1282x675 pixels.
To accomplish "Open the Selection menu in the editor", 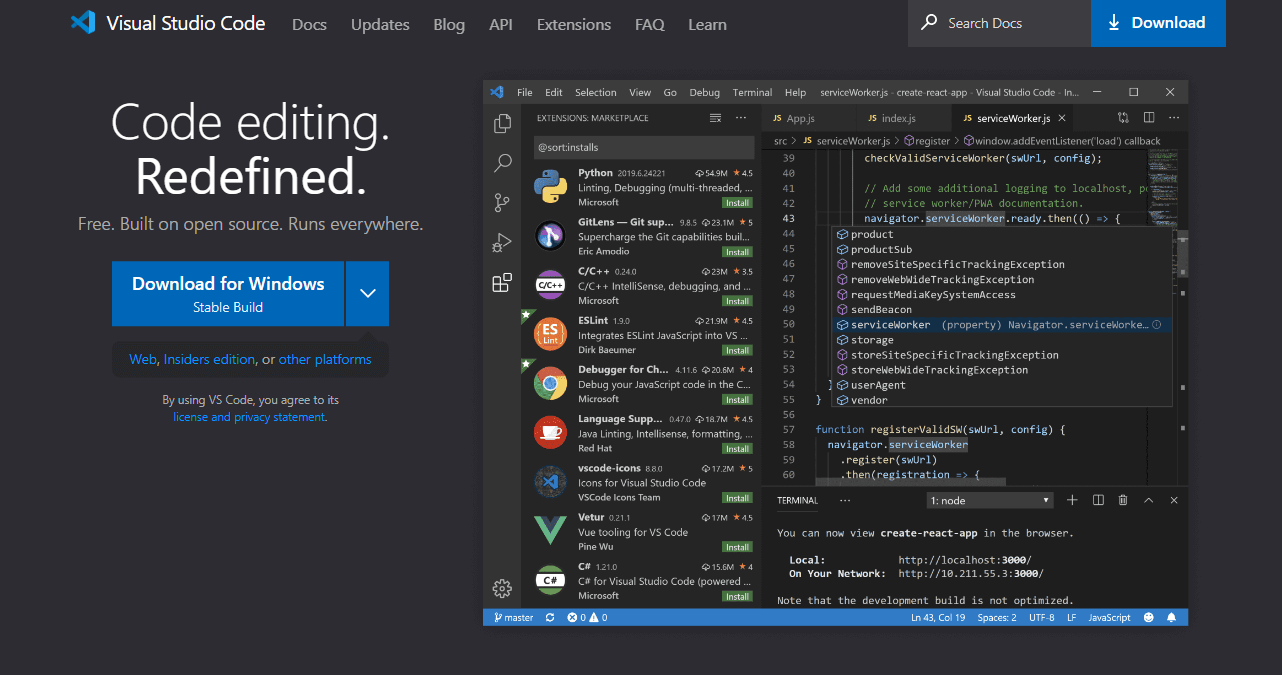I will (595, 92).
